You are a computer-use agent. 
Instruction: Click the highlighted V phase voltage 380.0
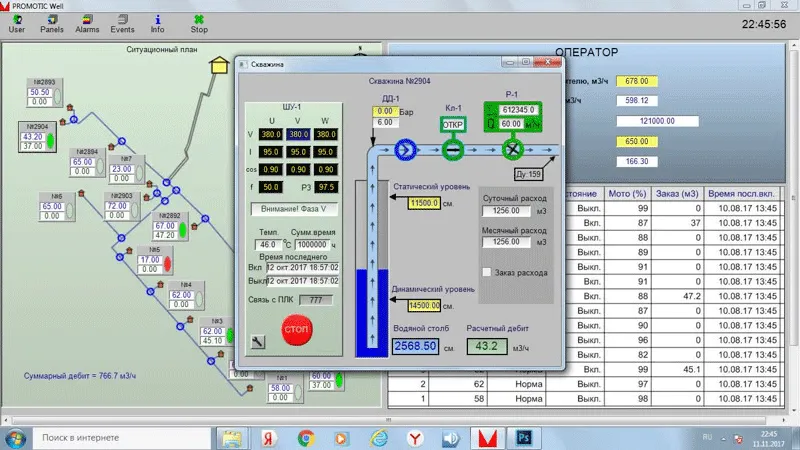(298, 134)
